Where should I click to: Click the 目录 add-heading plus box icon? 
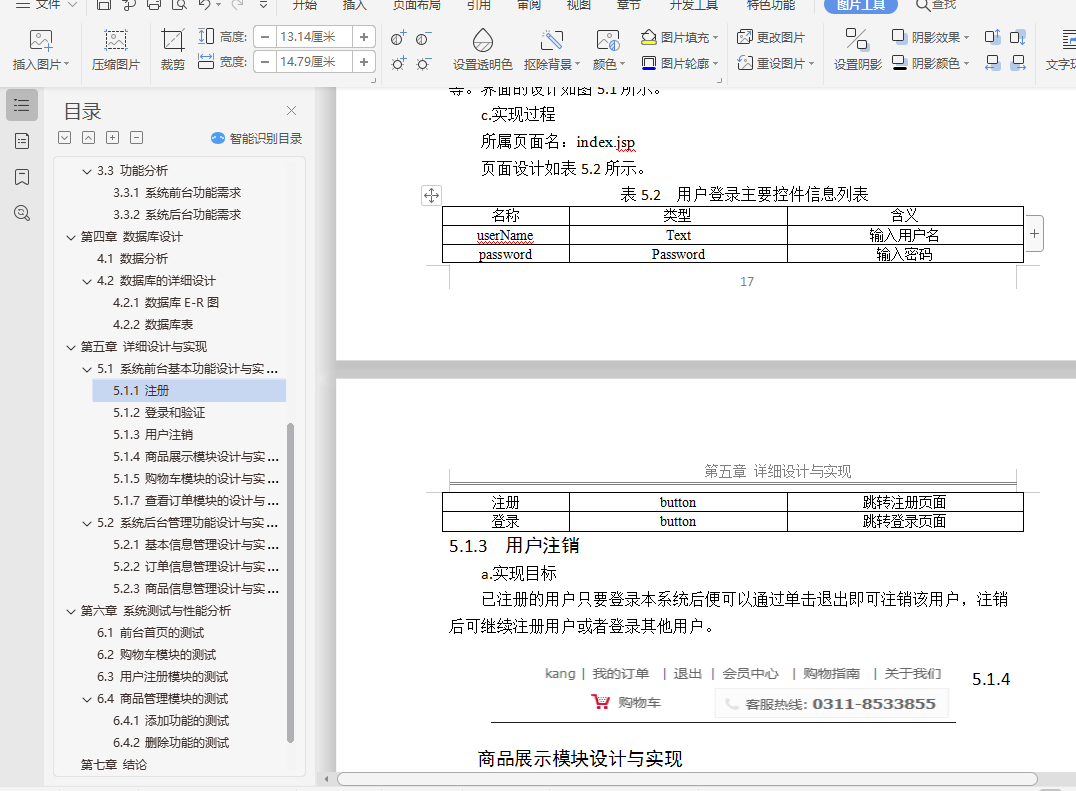[x=113, y=138]
